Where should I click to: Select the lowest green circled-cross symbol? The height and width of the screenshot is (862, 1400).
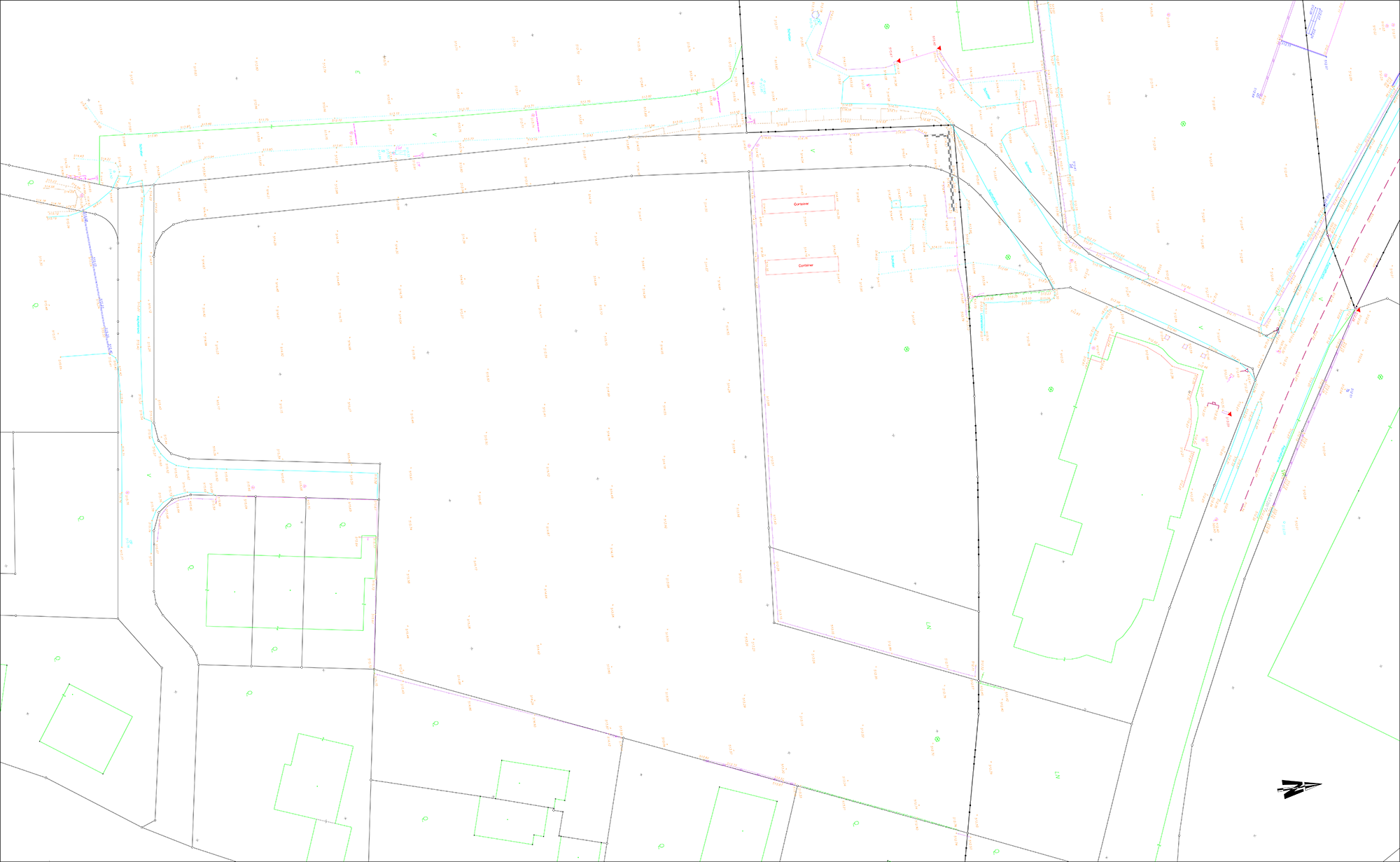click(937, 739)
